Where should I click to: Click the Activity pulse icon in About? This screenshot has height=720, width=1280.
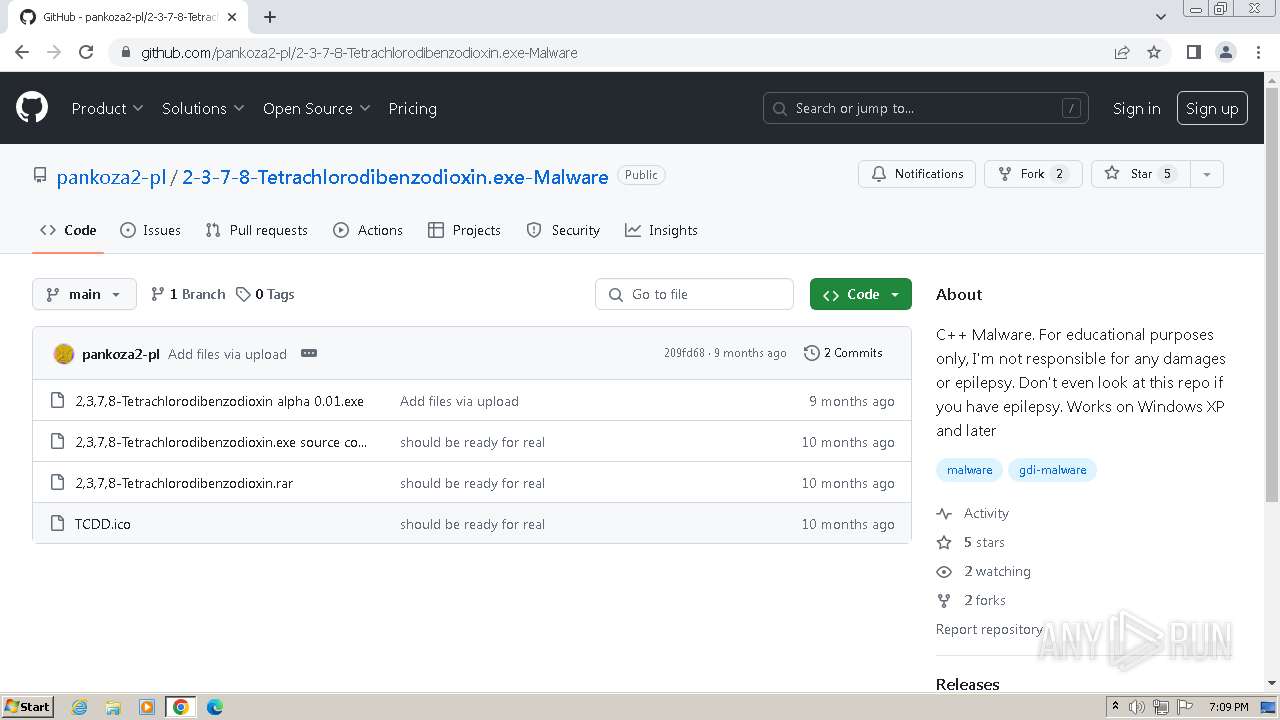944,513
